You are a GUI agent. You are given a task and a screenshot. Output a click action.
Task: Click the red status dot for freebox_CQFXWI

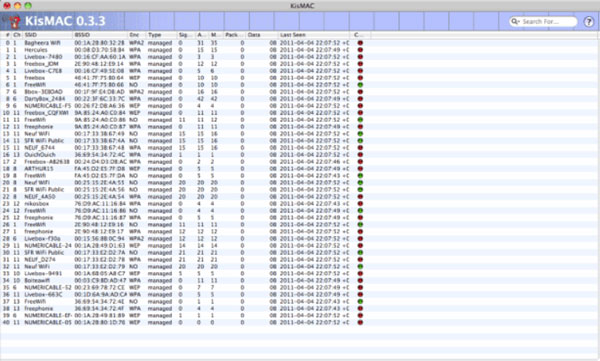[360, 113]
